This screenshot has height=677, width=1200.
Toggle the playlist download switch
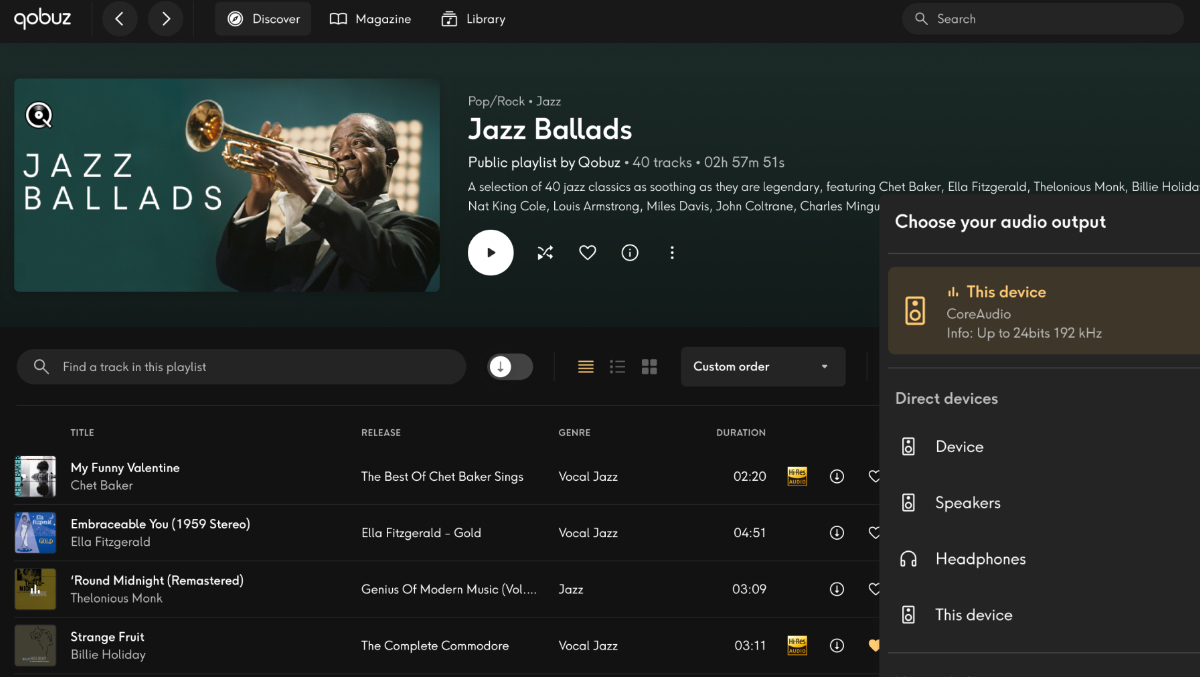pos(510,367)
